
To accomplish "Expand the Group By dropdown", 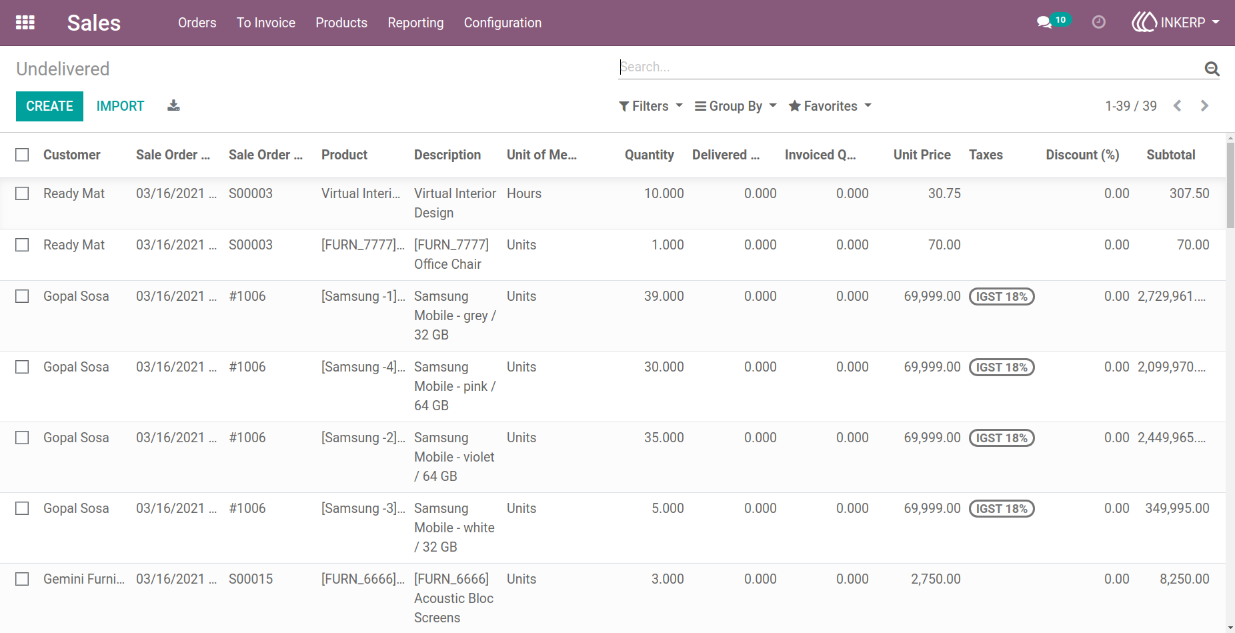I will pyautogui.click(x=736, y=106).
